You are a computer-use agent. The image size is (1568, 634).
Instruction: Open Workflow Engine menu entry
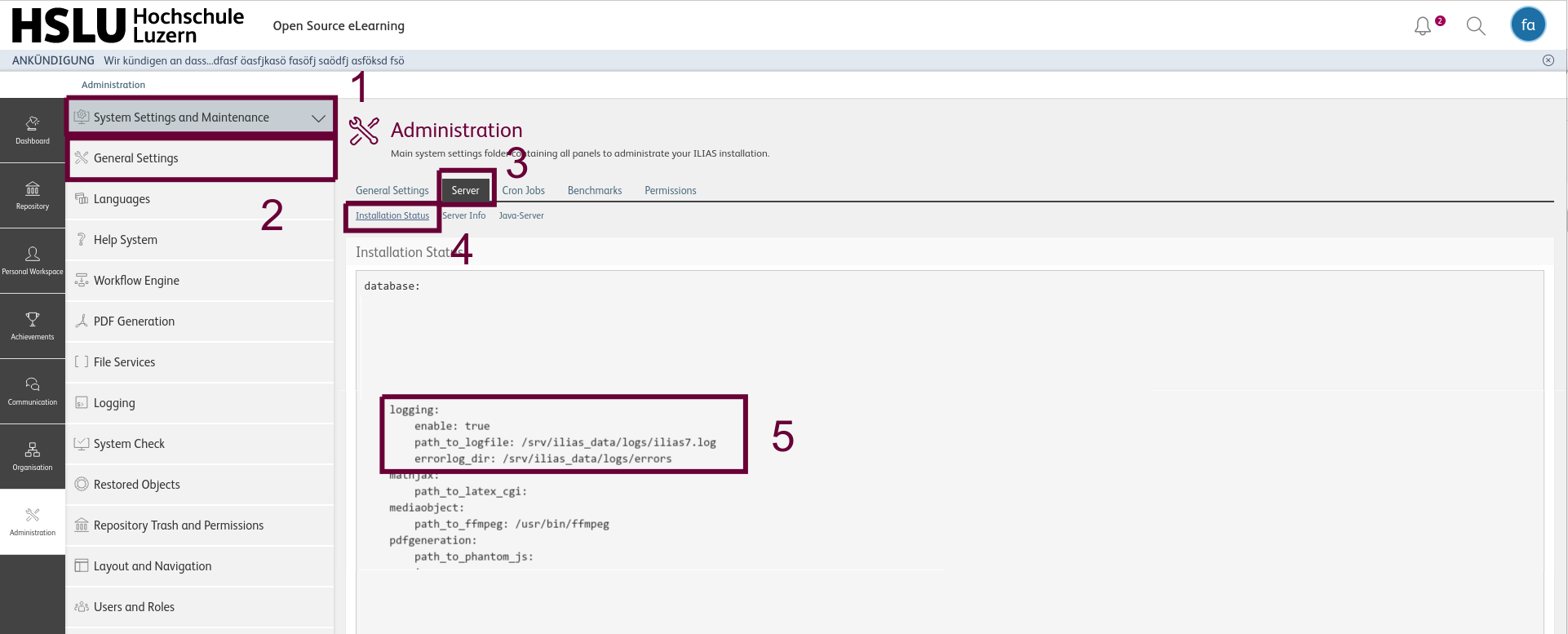[200, 281]
